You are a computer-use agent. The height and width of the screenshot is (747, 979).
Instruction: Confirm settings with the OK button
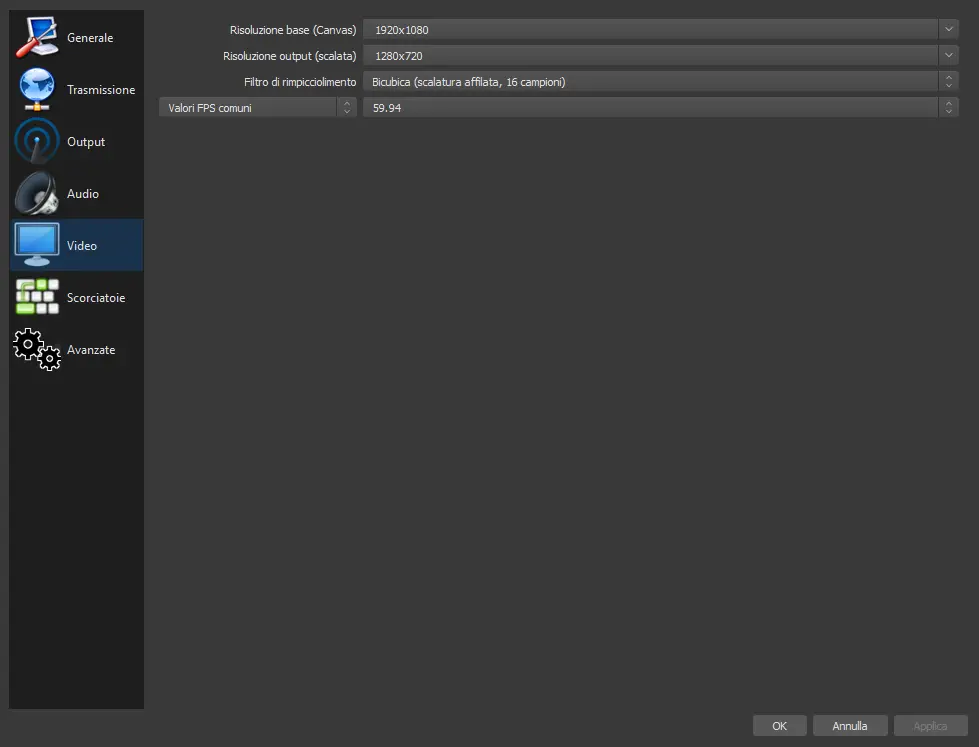click(x=779, y=726)
